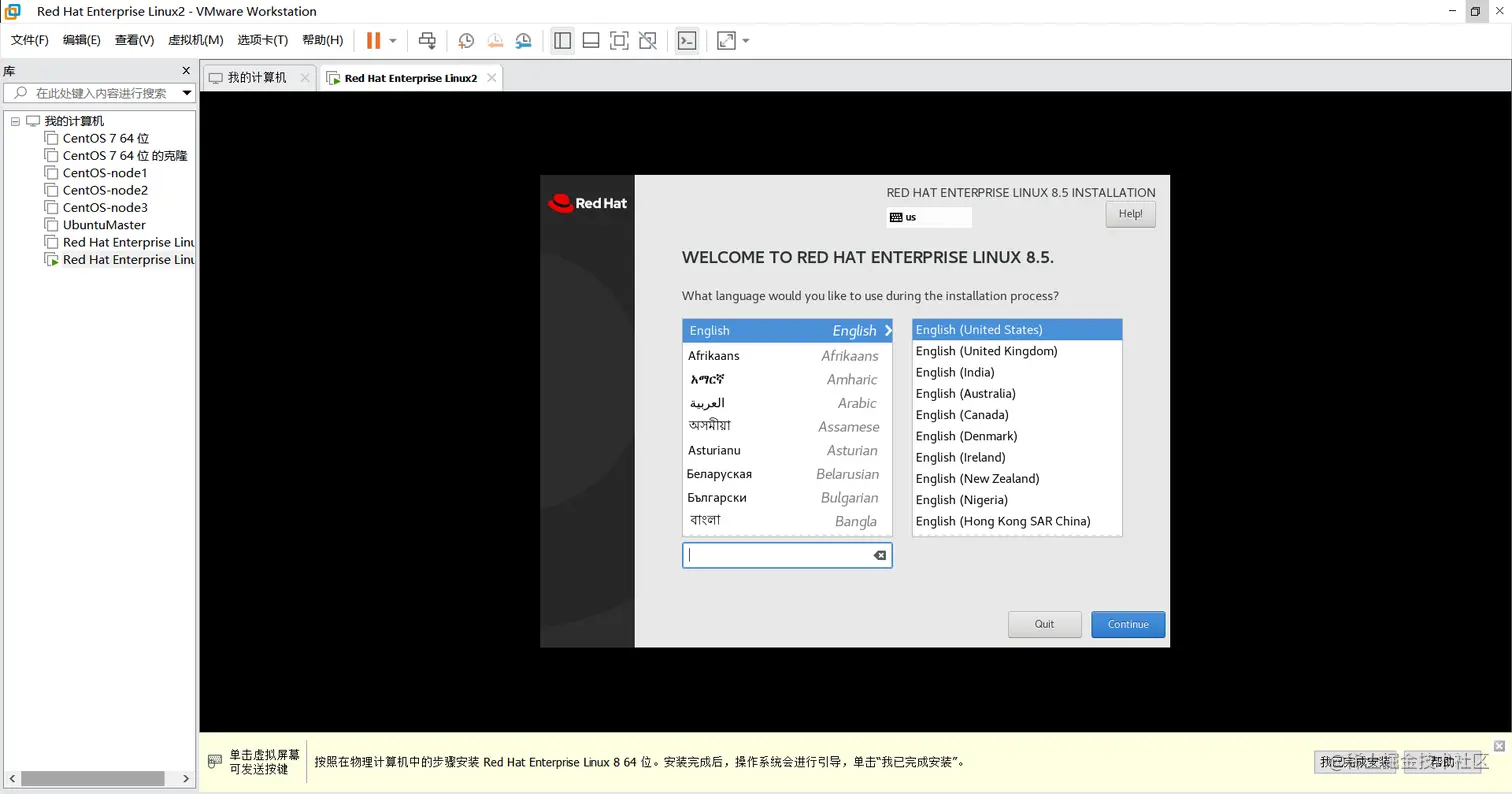The image size is (1512, 794).
Task: Select the running Red Hat VM with green icon
Action: 120,260
